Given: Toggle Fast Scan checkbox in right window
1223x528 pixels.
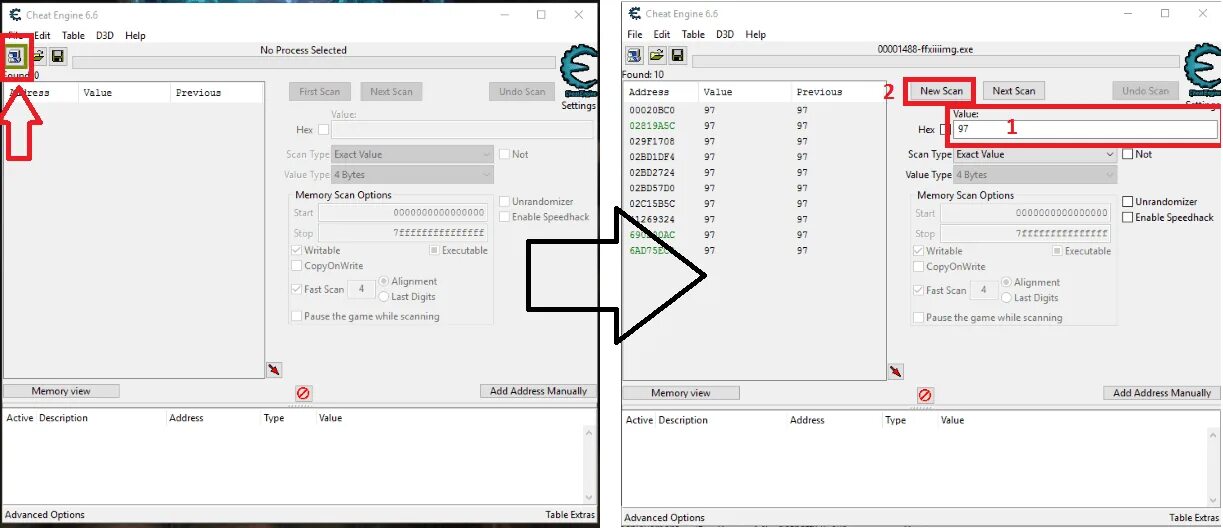Looking at the screenshot, I should (x=919, y=290).
